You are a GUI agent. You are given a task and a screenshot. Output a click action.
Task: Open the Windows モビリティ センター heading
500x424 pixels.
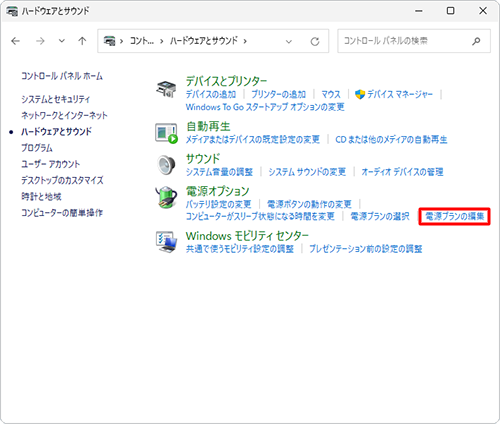click(x=247, y=236)
